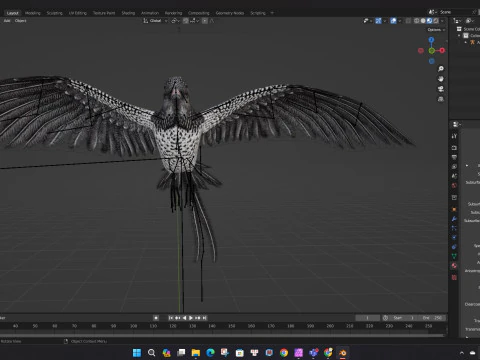This screenshot has width=480, height=360.
Task: Open the viewport shading options dropdown
Action: click(x=442, y=21)
